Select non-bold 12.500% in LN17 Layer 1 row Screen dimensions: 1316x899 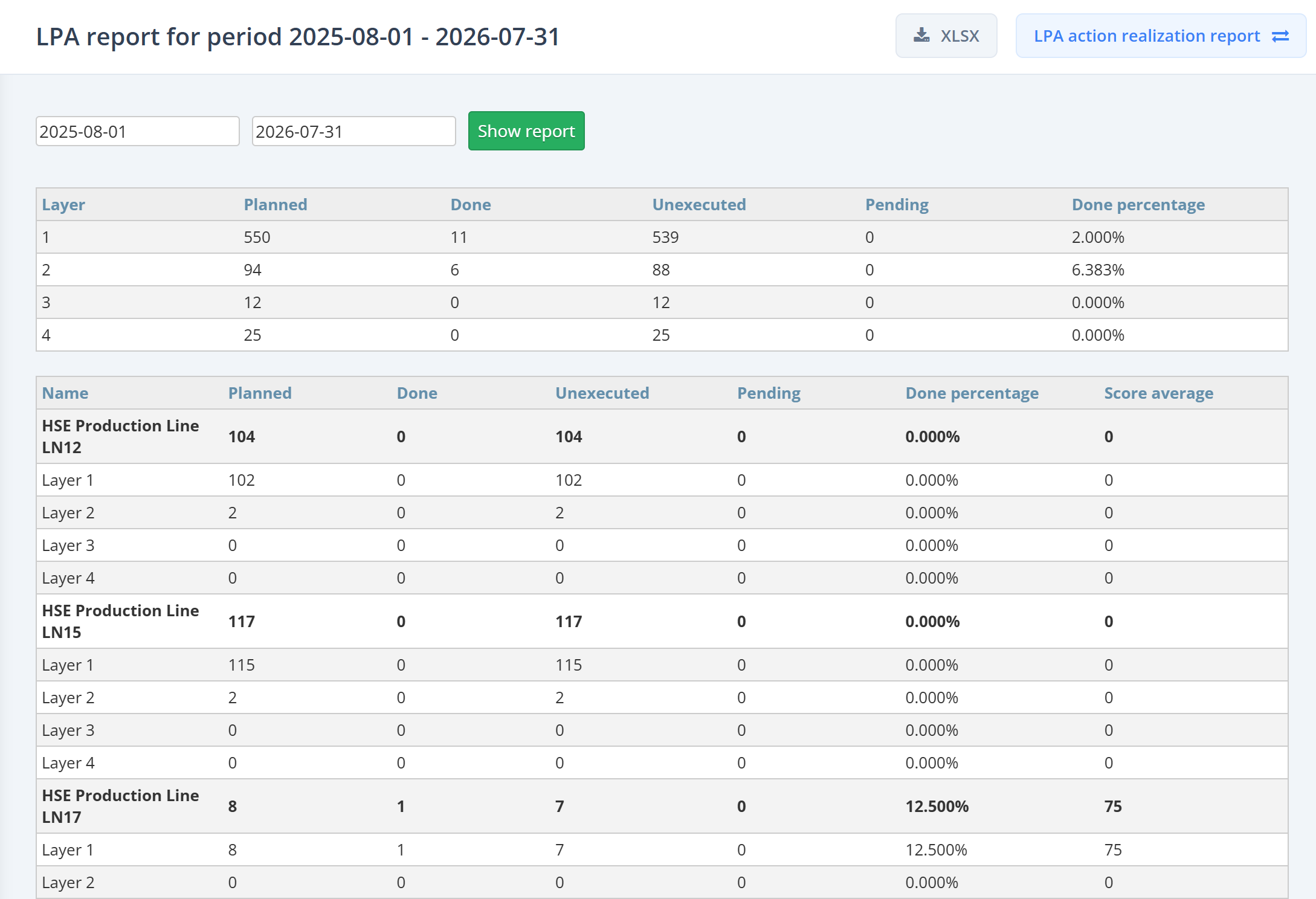pos(936,849)
